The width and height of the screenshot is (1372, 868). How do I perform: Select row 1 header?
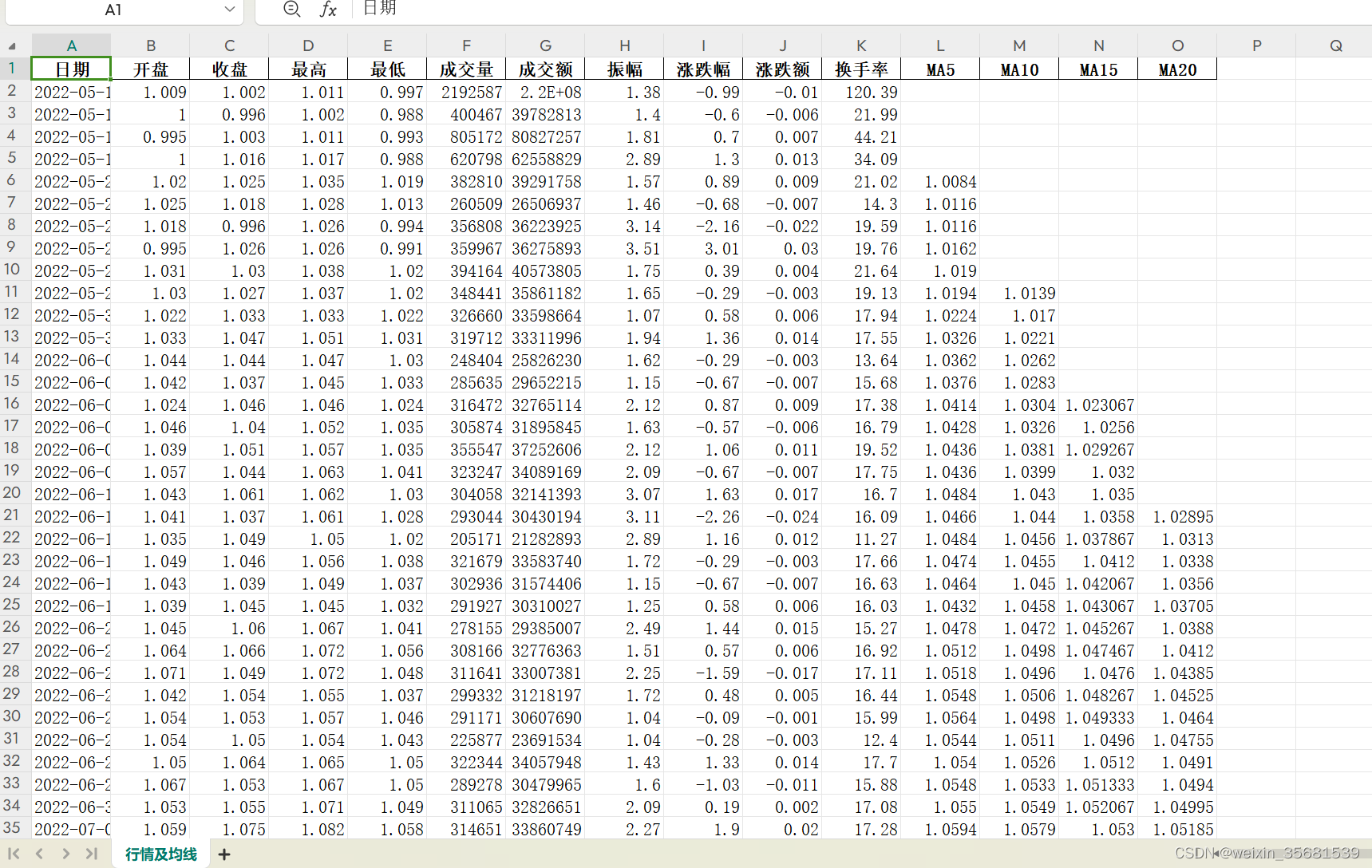pos(12,69)
